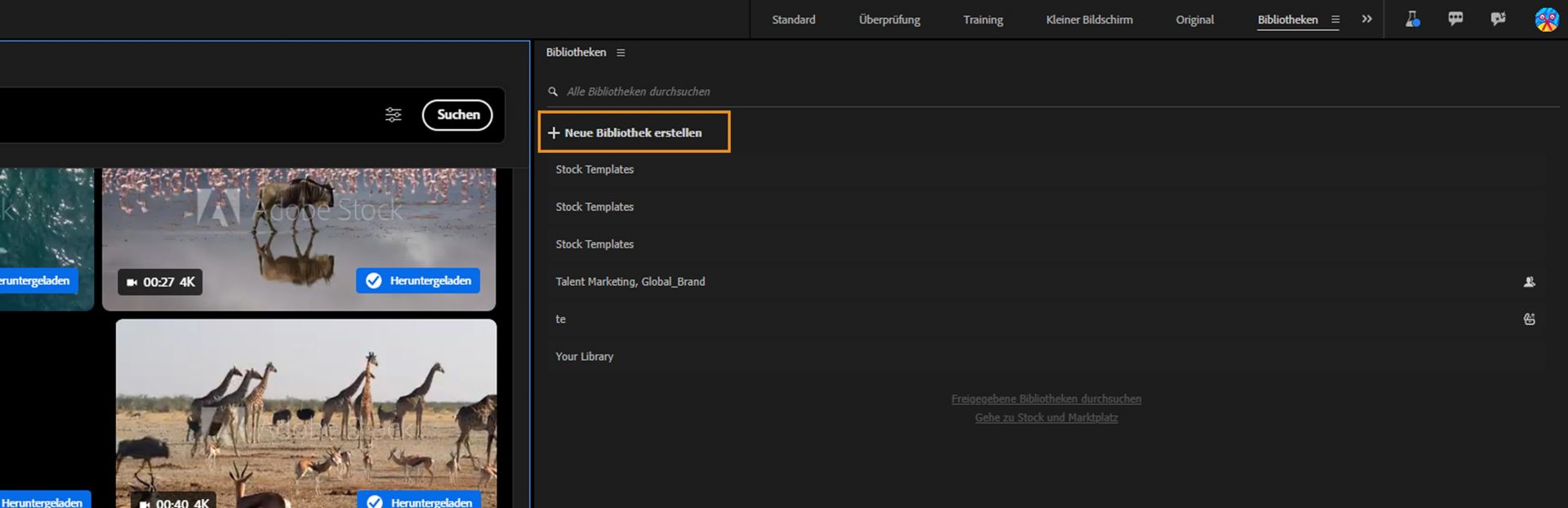Screen dimensions: 1568x508
Task: Open the Bibliotheken panel menu icon
Action: (621, 52)
